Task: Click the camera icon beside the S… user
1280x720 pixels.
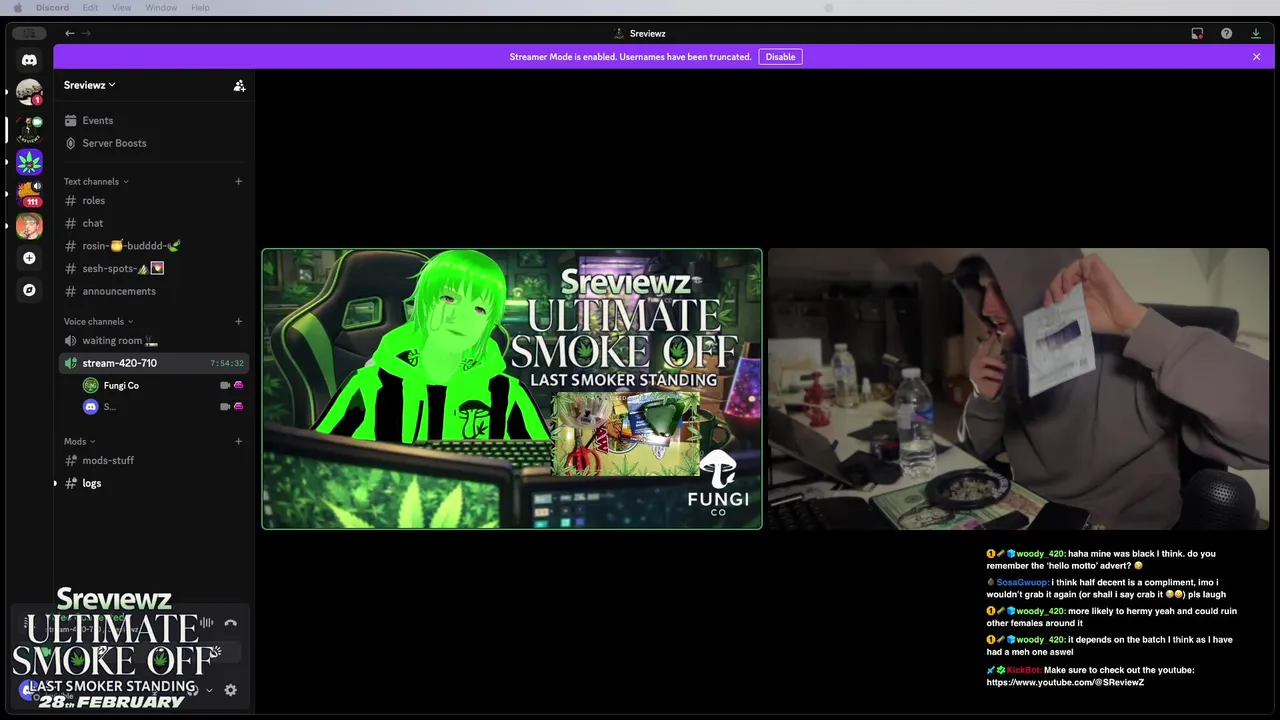Action: pyautogui.click(x=225, y=407)
